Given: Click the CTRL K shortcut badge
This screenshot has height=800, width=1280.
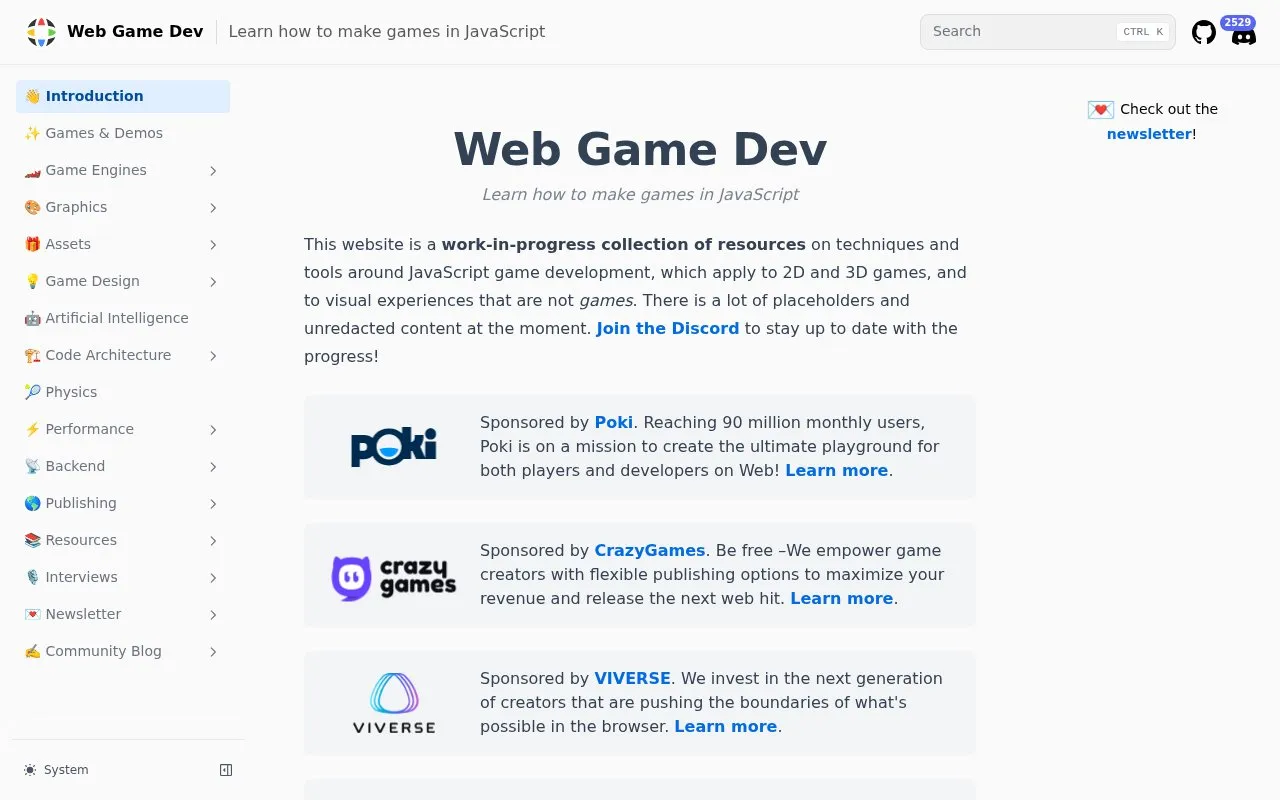Looking at the screenshot, I should [1143, 32].
